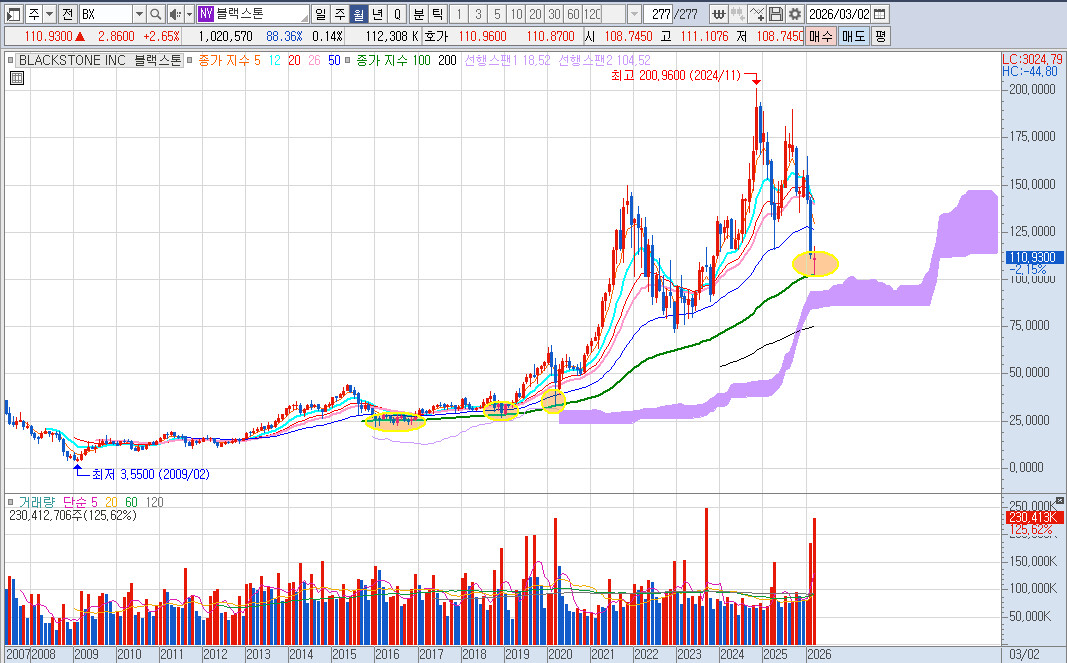
Task: Select the 월 monthly chart period
Action: [x=359, y=14]
